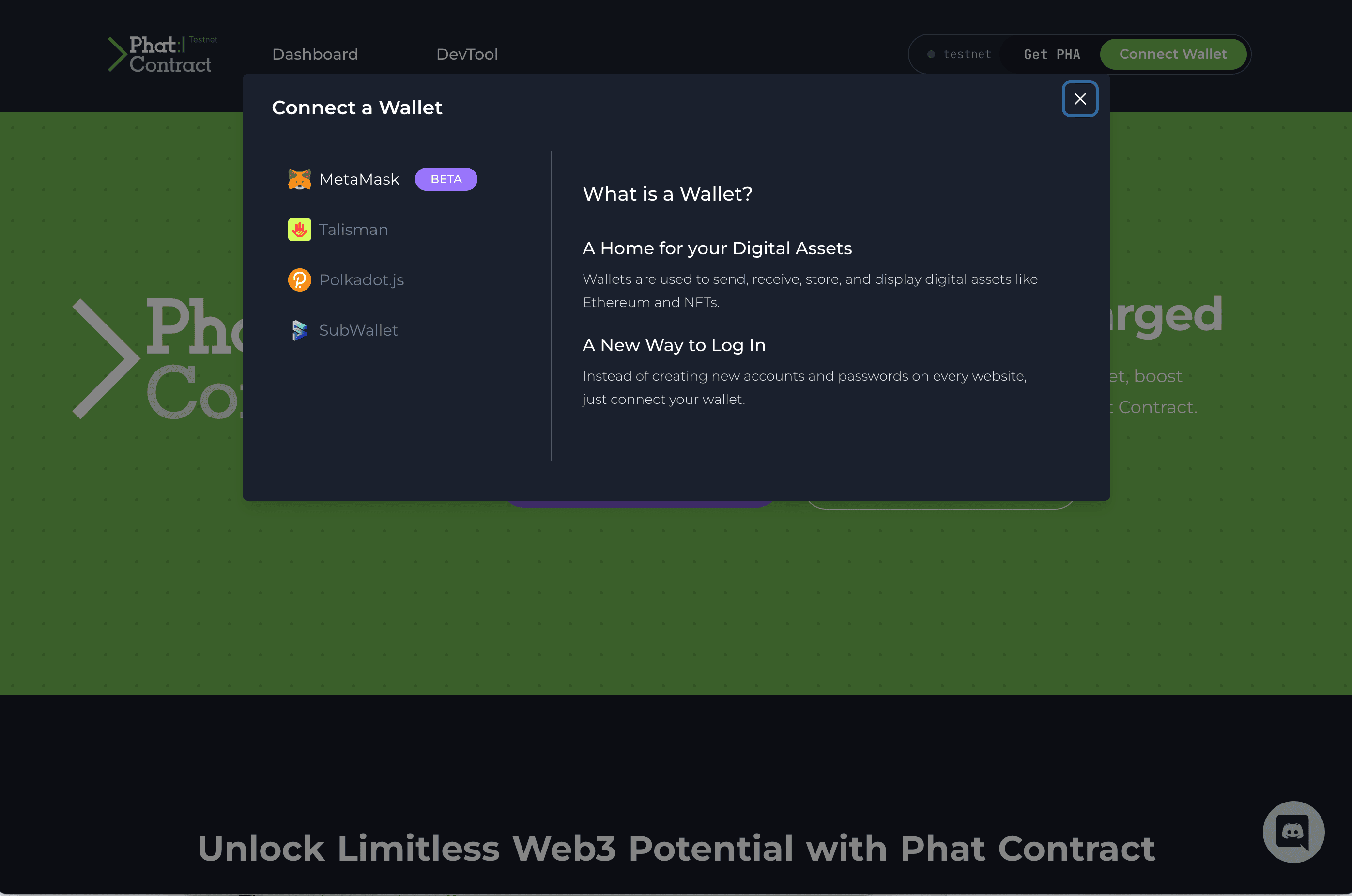Click the Phat Contract Testnet logo
This screenshot has height=896, width=1352.
point(163,54)
